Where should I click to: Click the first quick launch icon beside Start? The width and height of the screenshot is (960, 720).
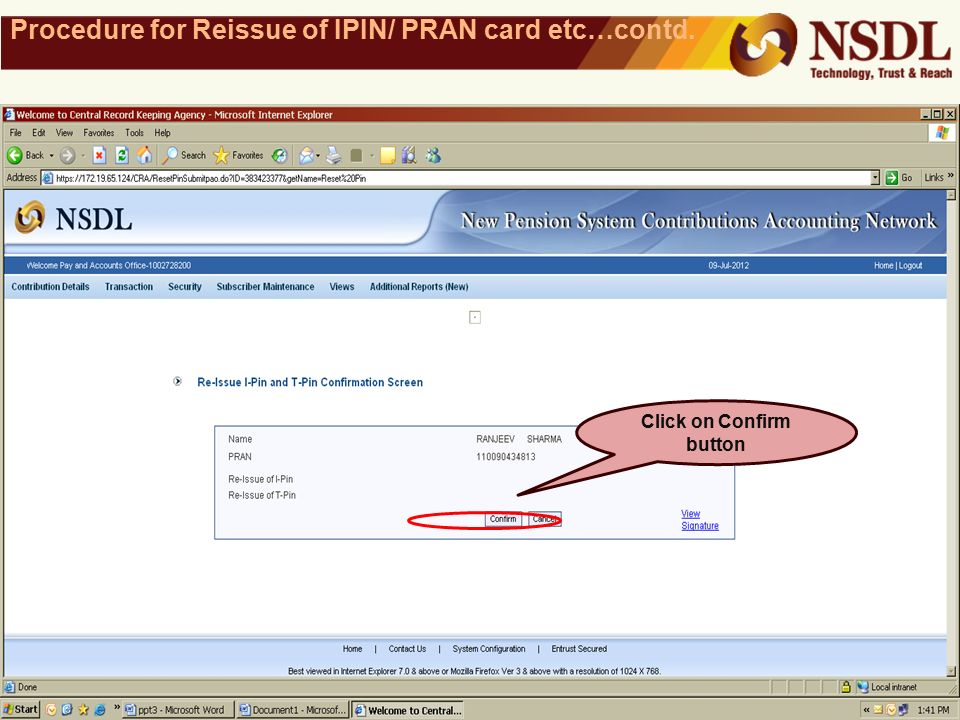click(51, 710)
